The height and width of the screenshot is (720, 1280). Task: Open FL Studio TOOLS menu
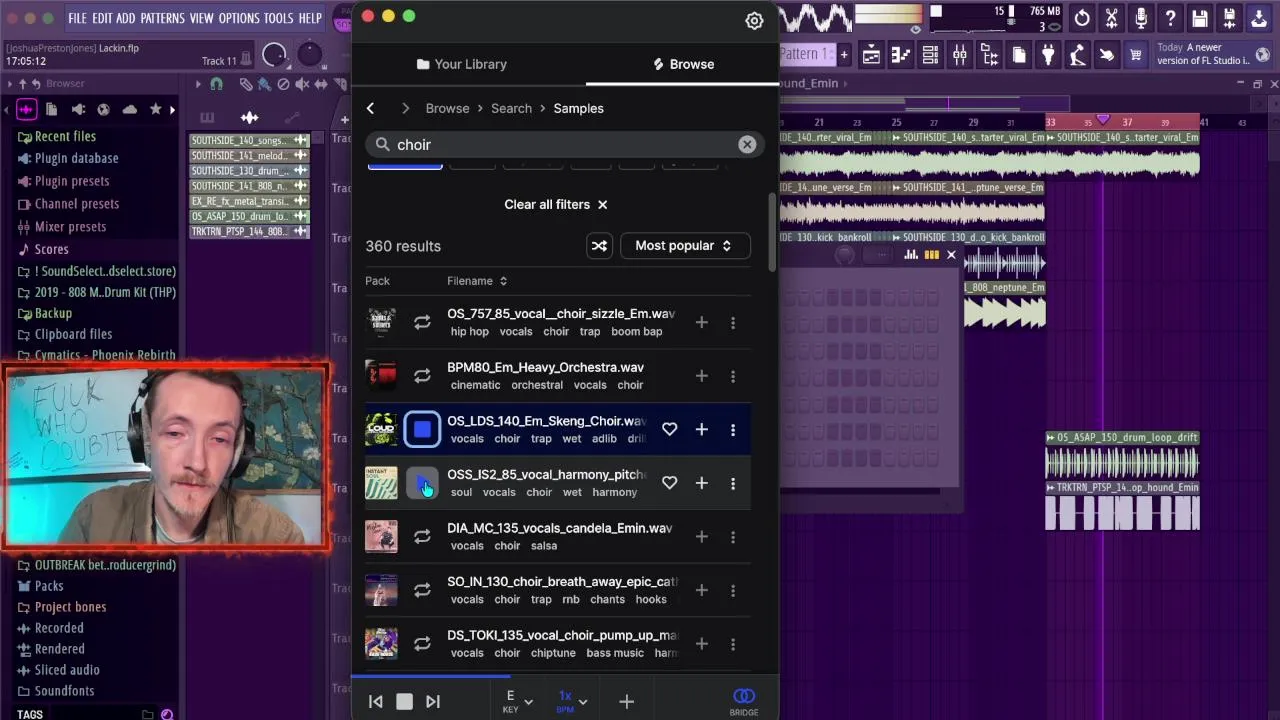pos(278,18)
